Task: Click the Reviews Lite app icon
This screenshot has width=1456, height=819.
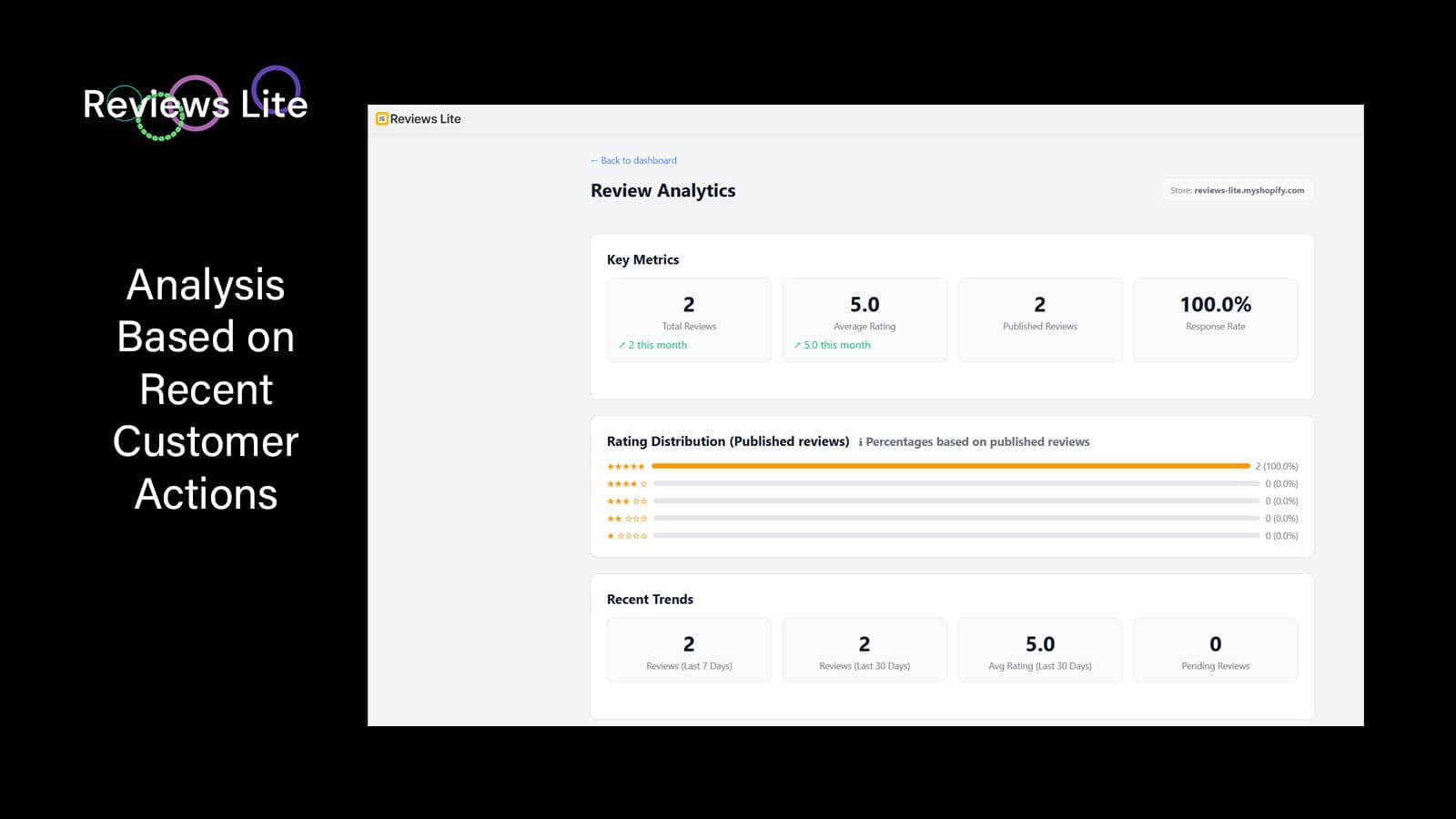Action: (x=382, y=119)
